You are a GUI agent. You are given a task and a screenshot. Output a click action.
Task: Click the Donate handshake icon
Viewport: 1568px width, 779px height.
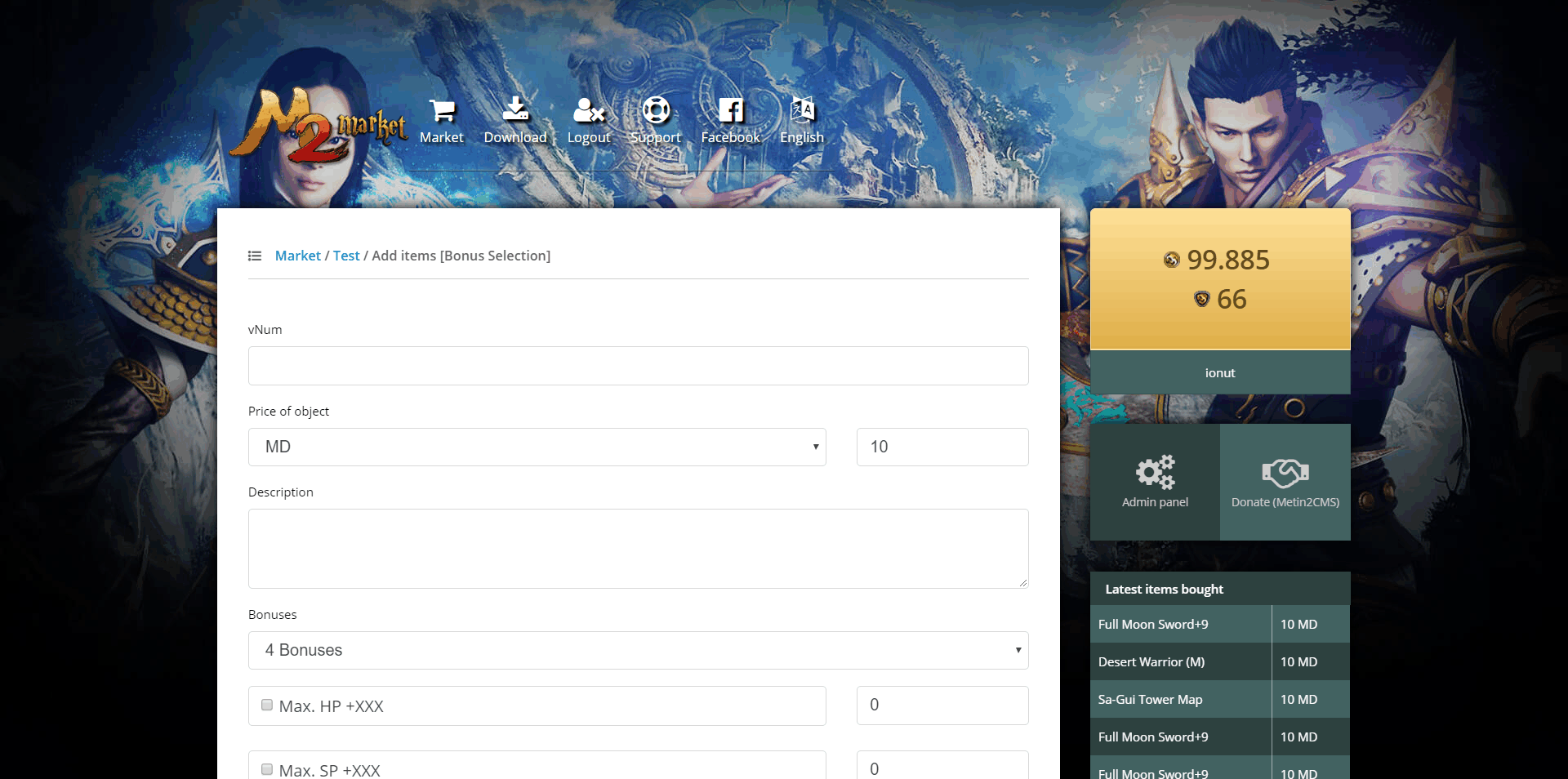point(1285,472)
